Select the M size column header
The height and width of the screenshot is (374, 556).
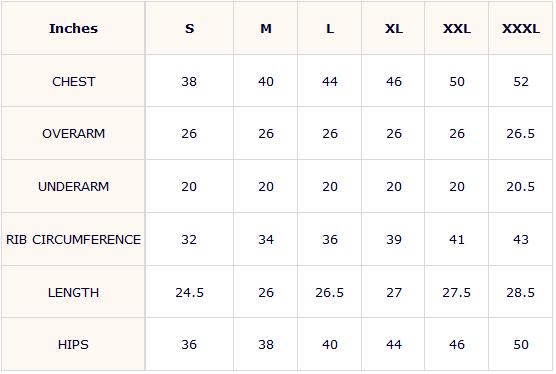pos(266,28)
